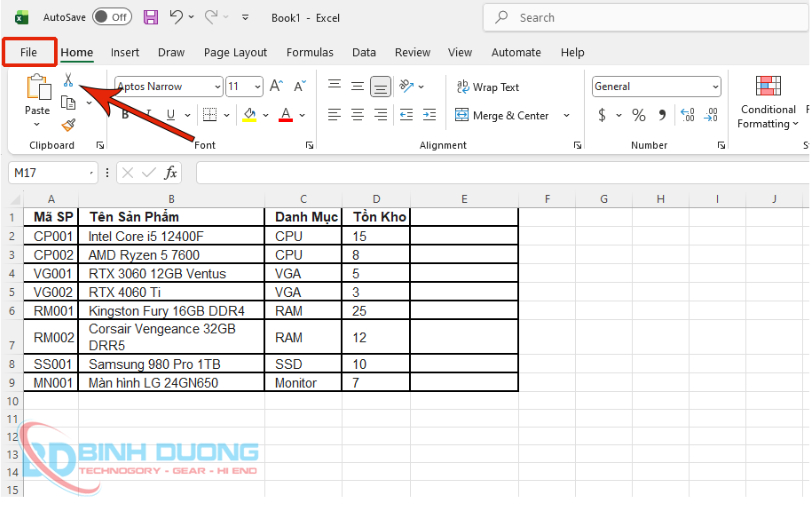
Task: Increase decimal places
Action: point(687,115)
